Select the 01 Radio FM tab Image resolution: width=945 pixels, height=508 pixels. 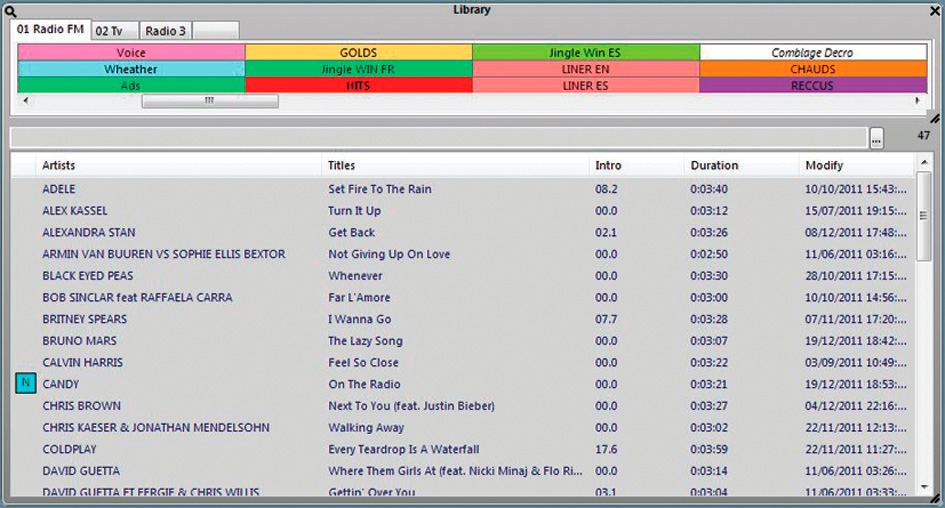tap(50, 30)
